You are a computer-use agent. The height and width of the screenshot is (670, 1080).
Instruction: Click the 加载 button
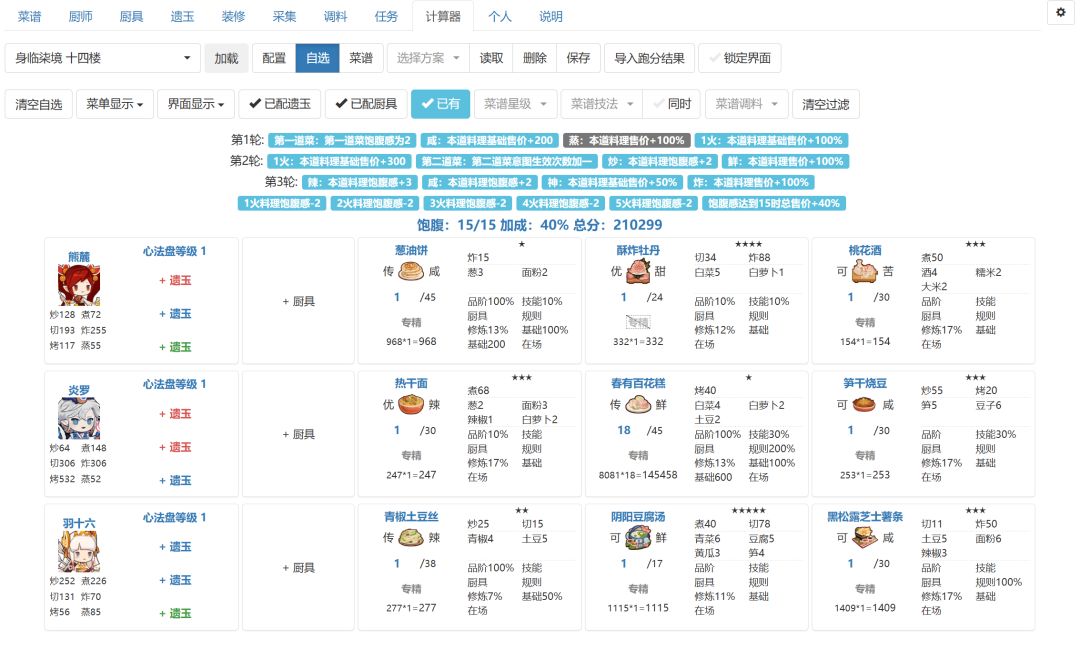[x=226, y=58]
